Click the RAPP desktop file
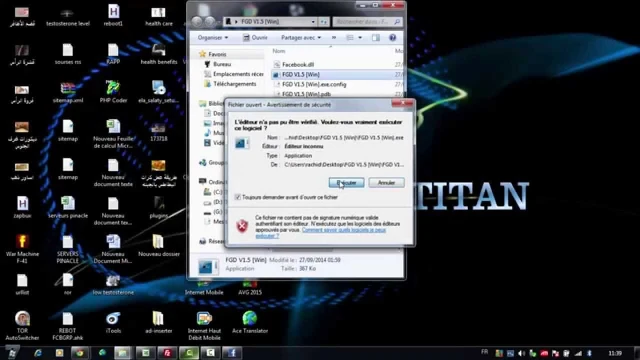This screenshot has width=640, height=360. 113,54
